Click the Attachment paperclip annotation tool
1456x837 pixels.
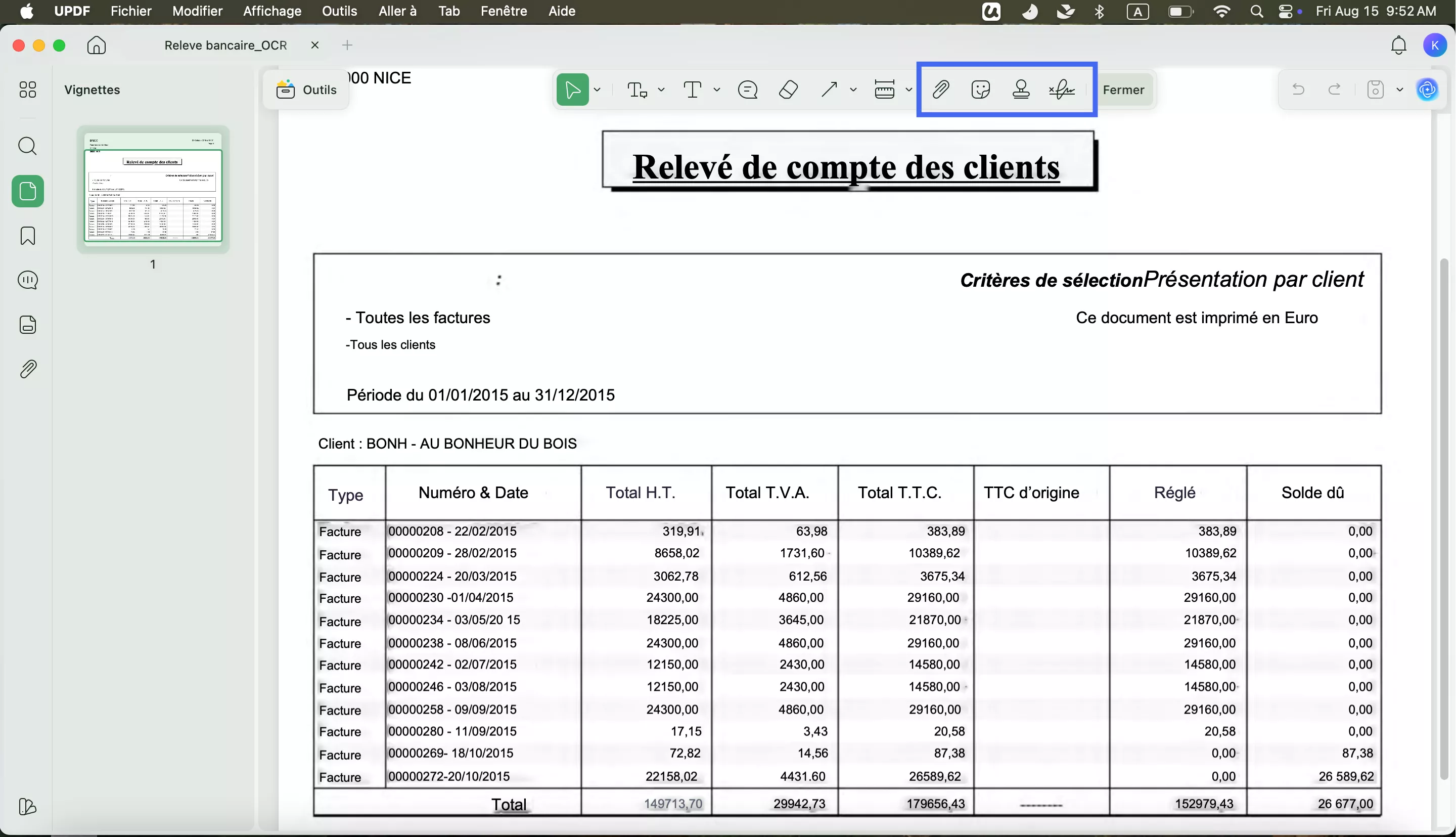[x=941, y=89]
